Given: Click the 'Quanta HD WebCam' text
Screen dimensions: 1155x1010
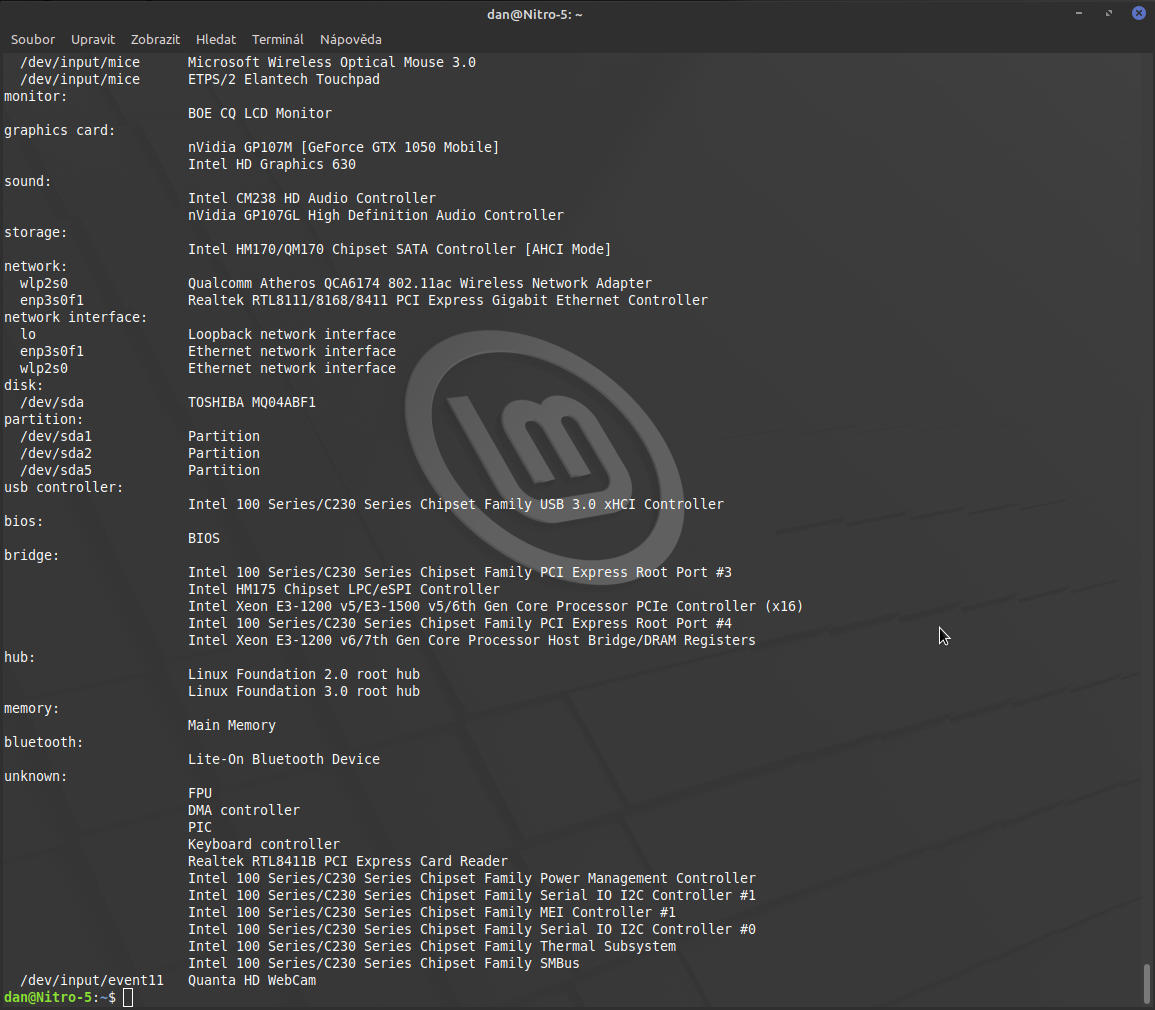Looking at the screenshot, I should pos(252,980).
